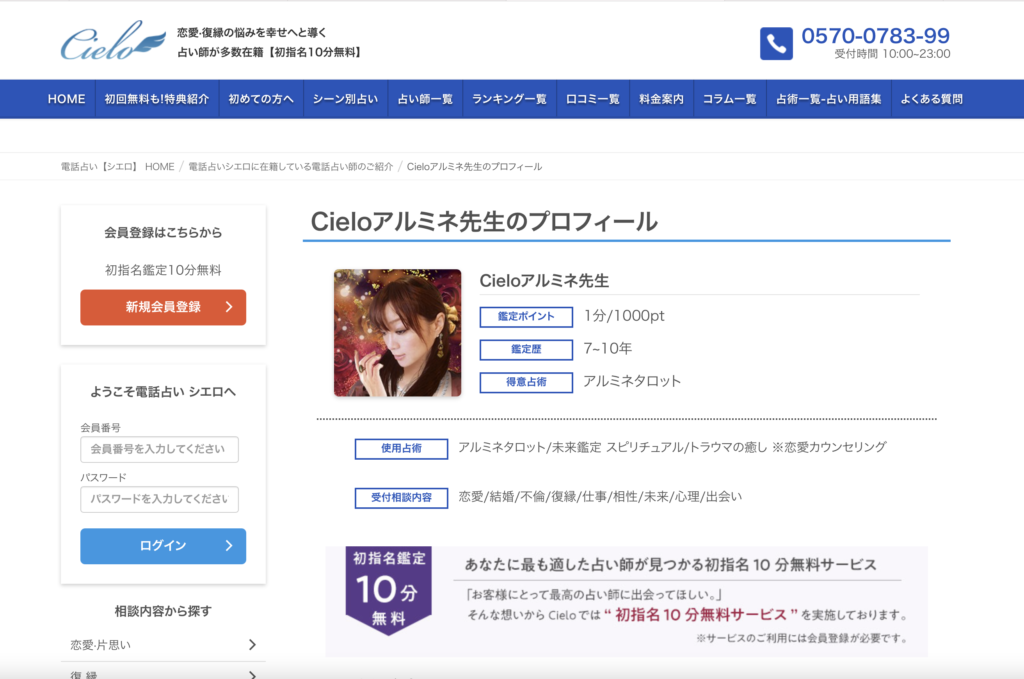This screenshot has width=1024, height=679.
Task: Click the blue phone icon
Action: click(x=776, y=44)
